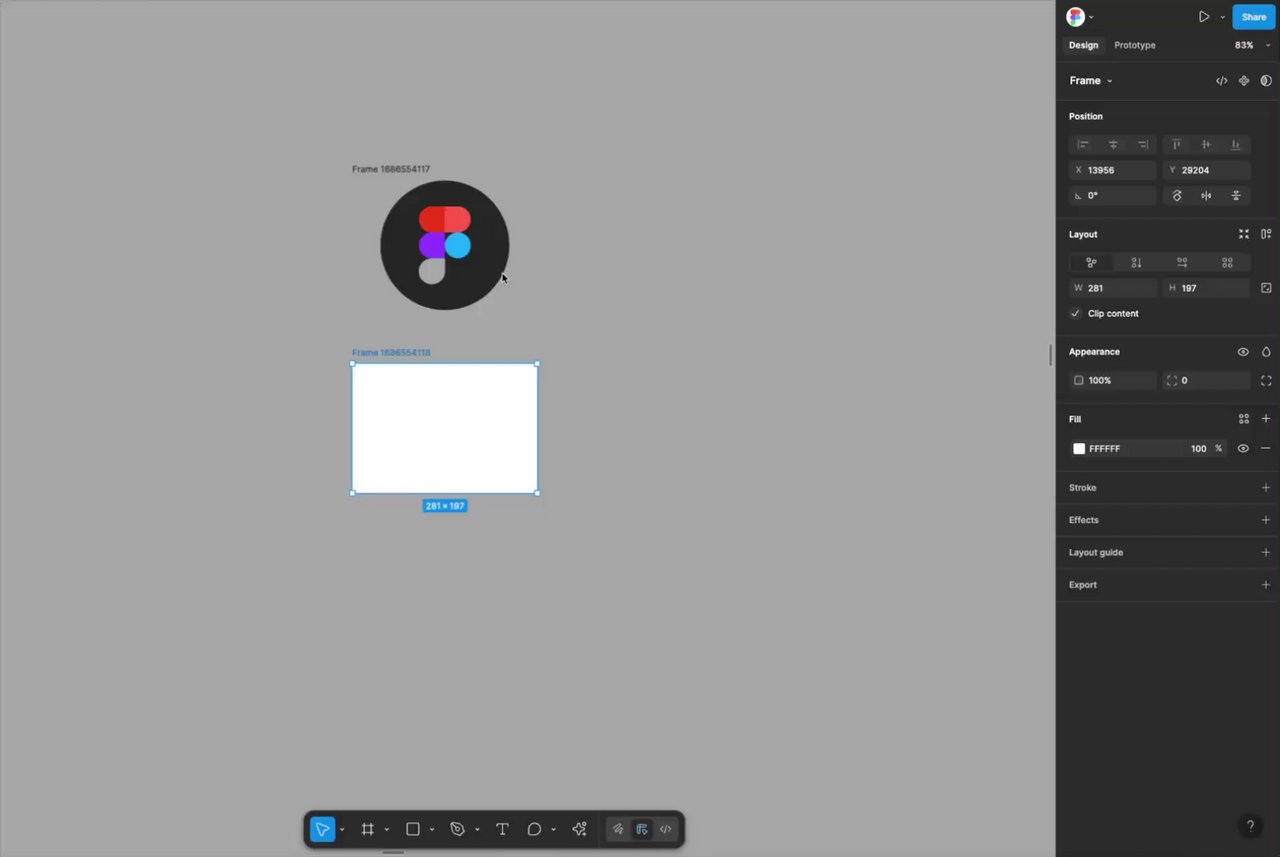This screenshot has width=1280, height=857.
Task: Open the comment tools dropdown arrow
Action: point(553,830)
